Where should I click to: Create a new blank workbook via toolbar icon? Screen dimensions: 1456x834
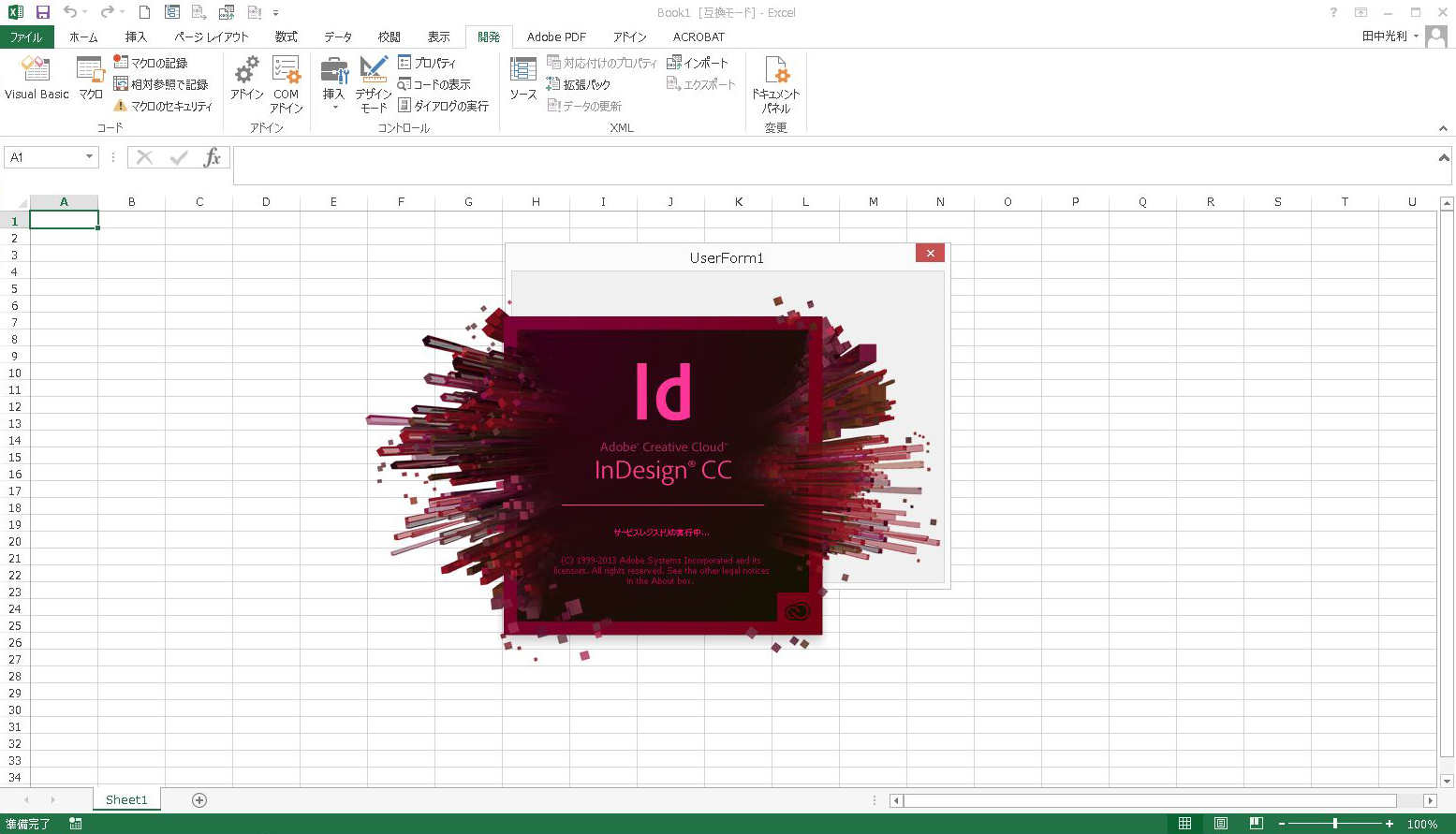pyautogui.click(x=144, y=12)
